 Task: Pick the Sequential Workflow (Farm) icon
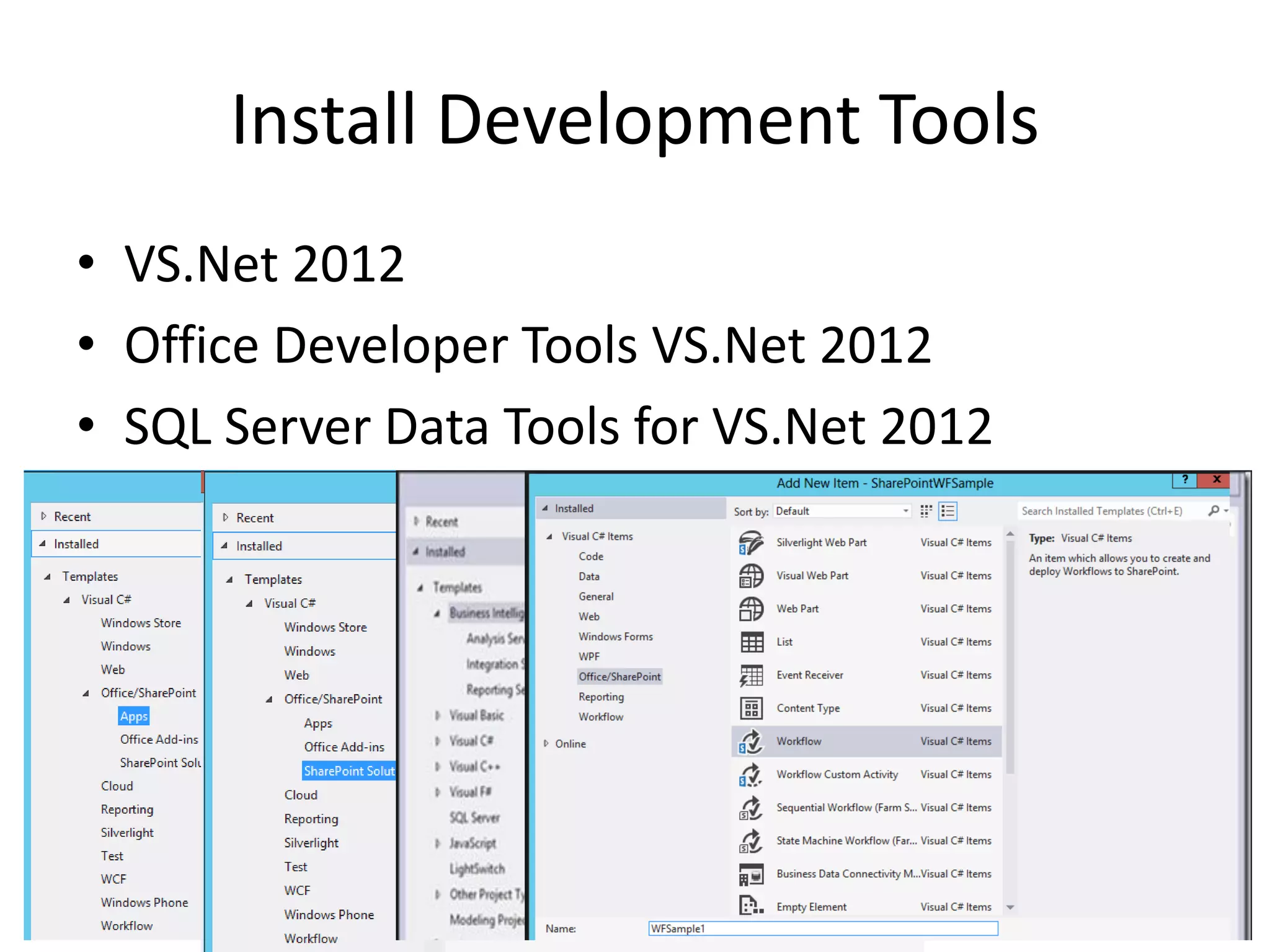751,808
